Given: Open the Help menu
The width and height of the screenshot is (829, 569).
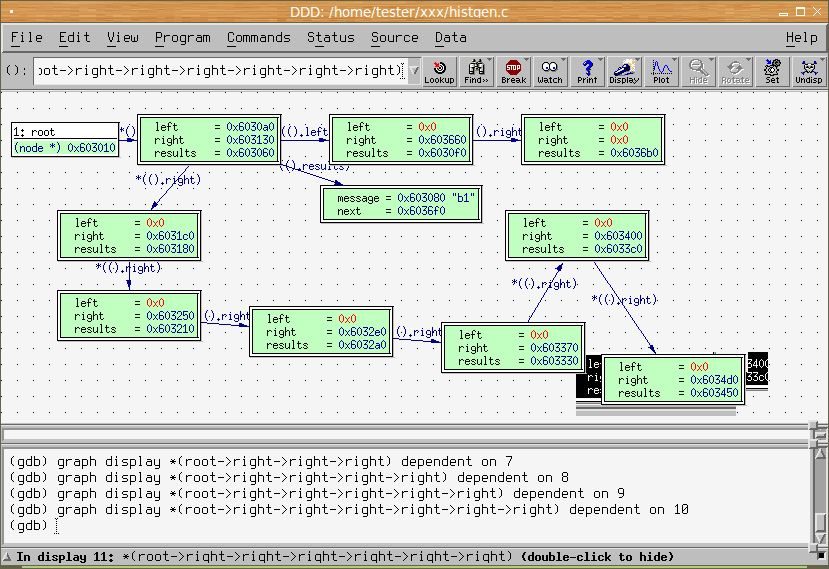Looking at the screenshot, I should 801,37.
